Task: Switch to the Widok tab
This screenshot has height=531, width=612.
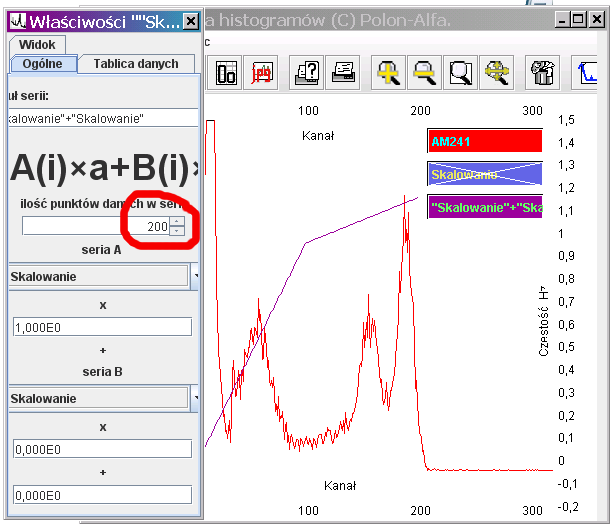Action: 38,45
